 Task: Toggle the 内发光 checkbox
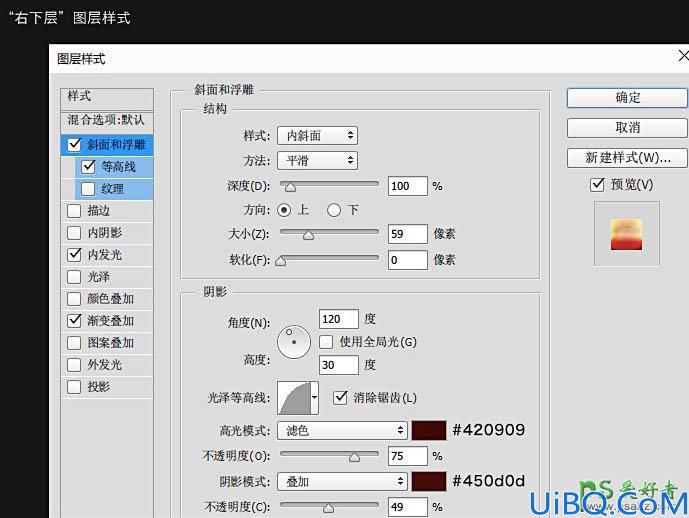(x=74, y=255)
